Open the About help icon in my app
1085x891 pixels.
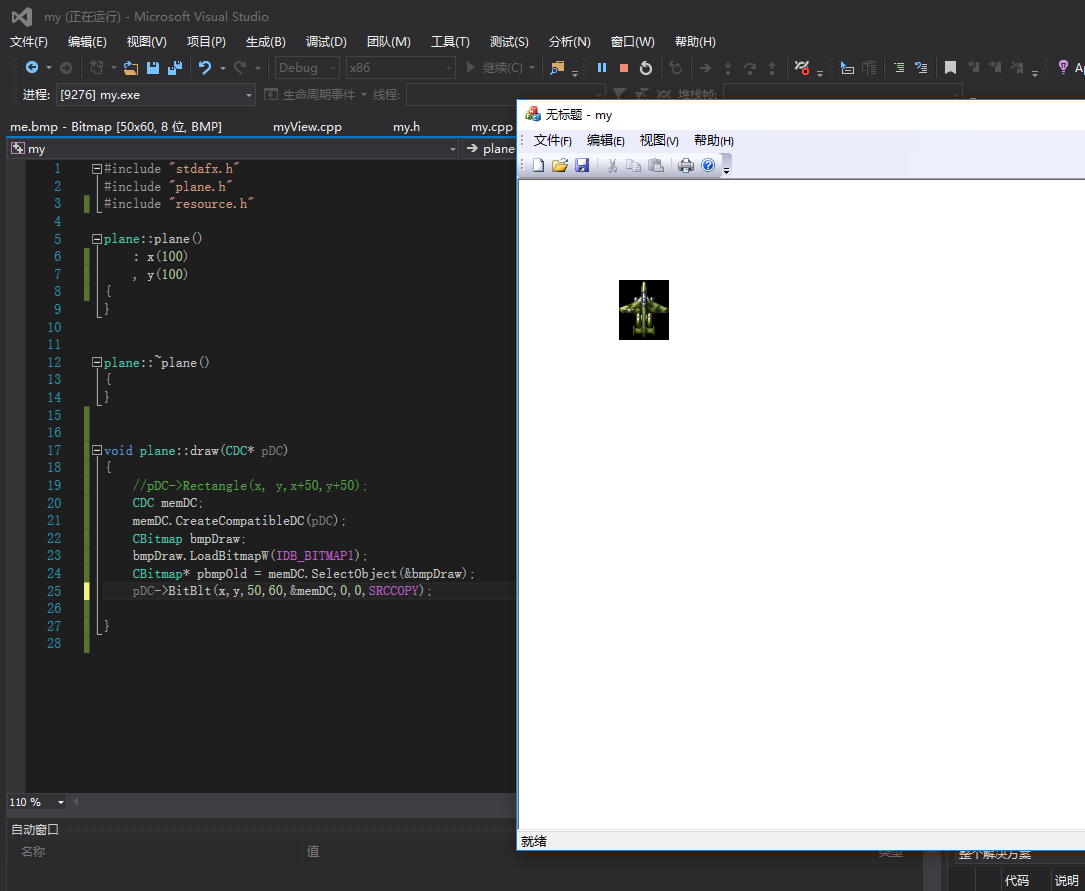[x=708, y=166]
